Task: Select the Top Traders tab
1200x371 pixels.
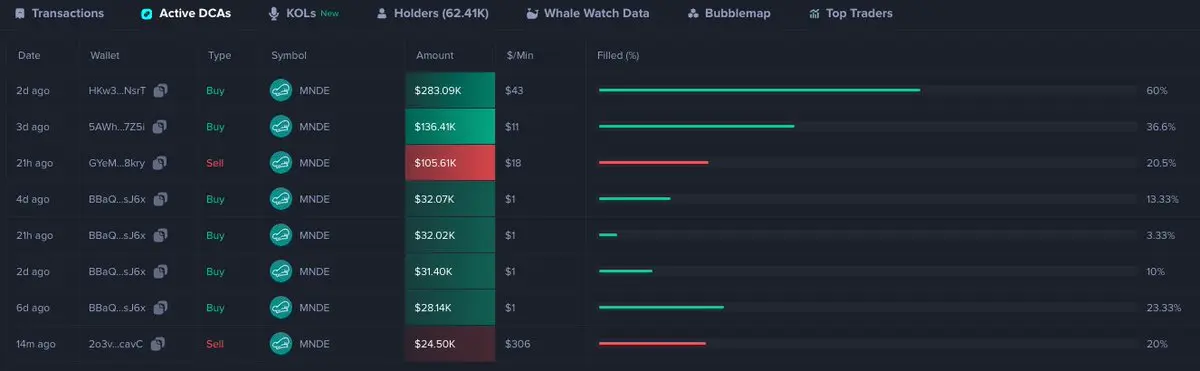Action: pos(851,14)
